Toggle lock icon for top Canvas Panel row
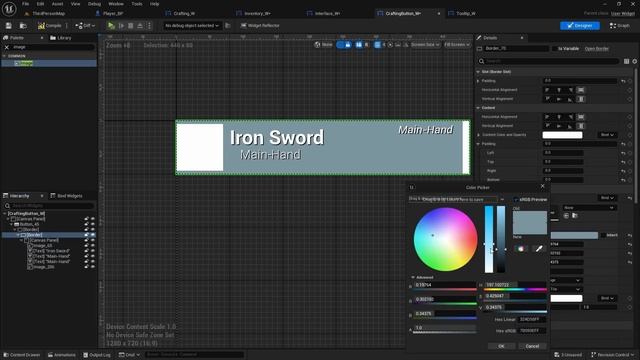Screen dimensions: 640x360 click(x=87, y=219)
